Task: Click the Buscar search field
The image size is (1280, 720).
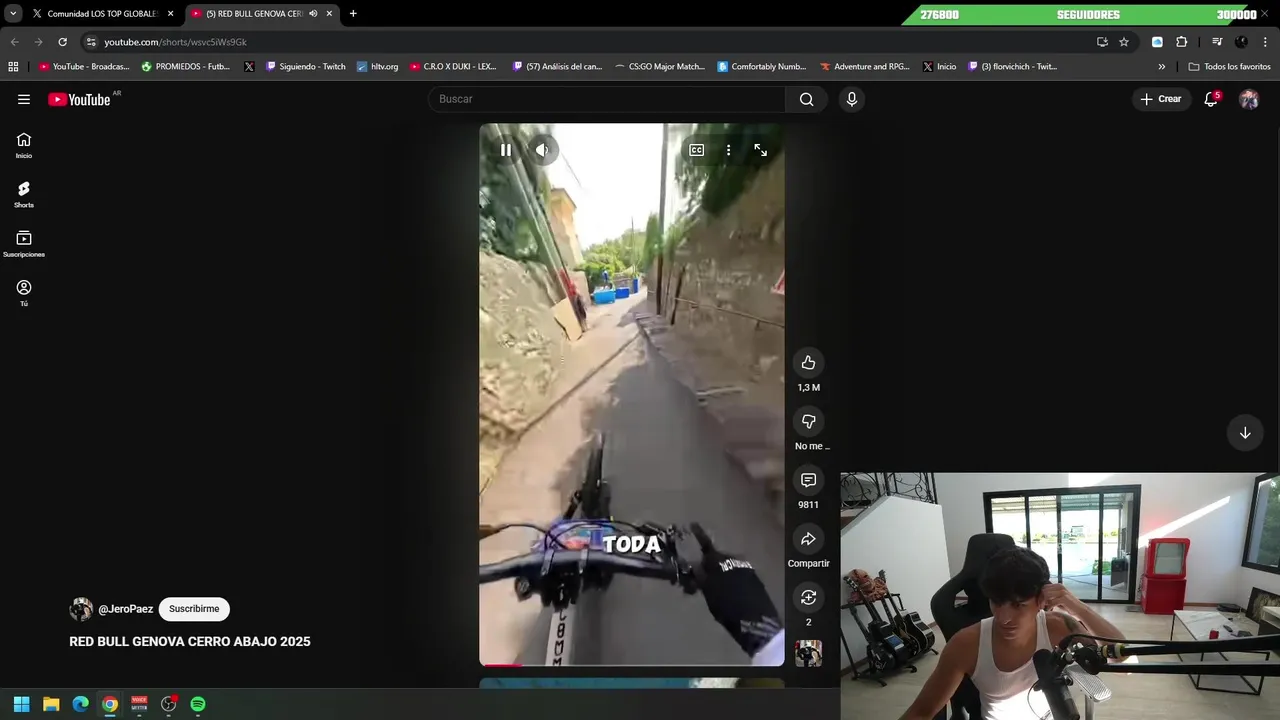Action: [x=607, y=99]
